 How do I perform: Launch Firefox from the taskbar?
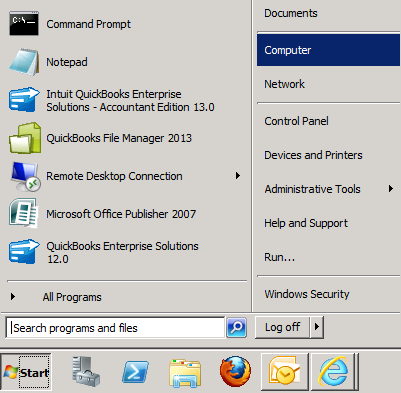click(235, 371)
